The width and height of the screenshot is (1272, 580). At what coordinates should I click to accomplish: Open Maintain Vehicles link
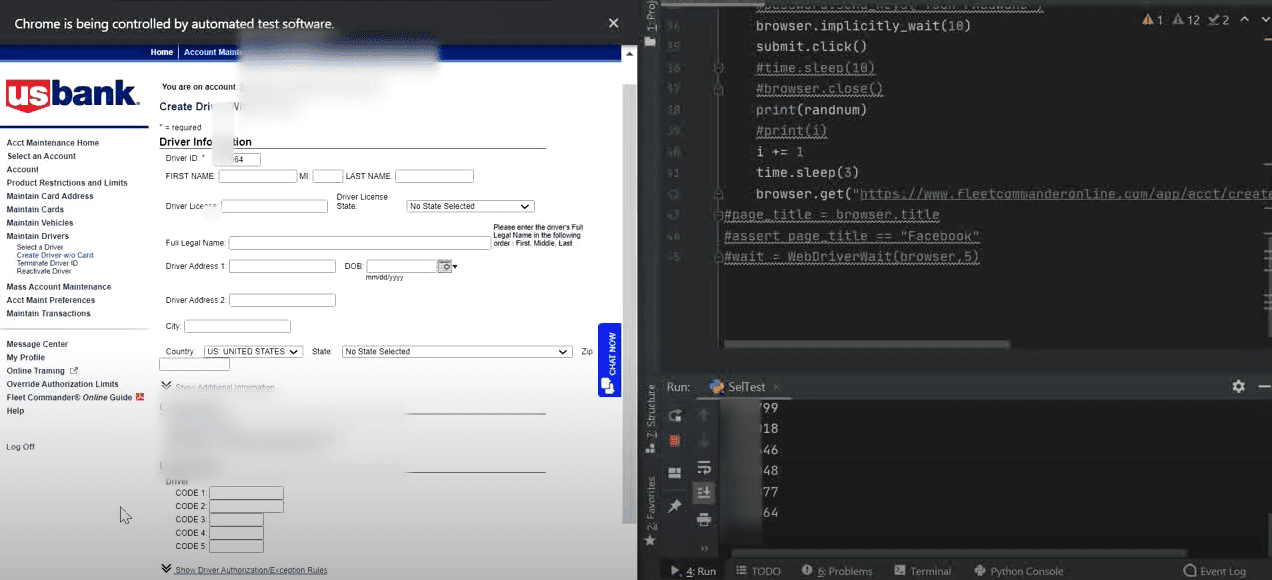coord(40,223)
